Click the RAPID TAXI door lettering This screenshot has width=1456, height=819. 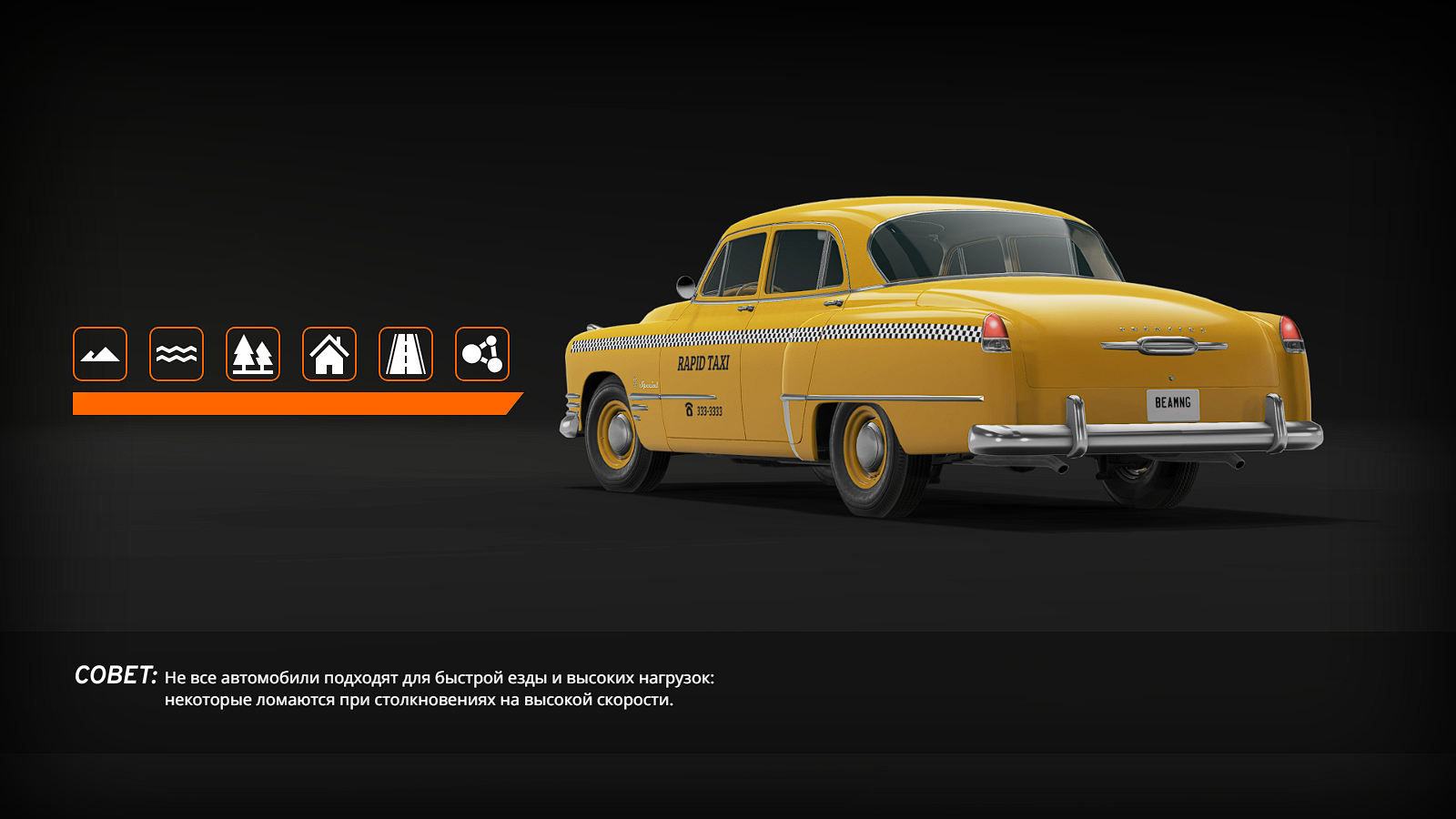pyautogui.click(x=703, y=363)
